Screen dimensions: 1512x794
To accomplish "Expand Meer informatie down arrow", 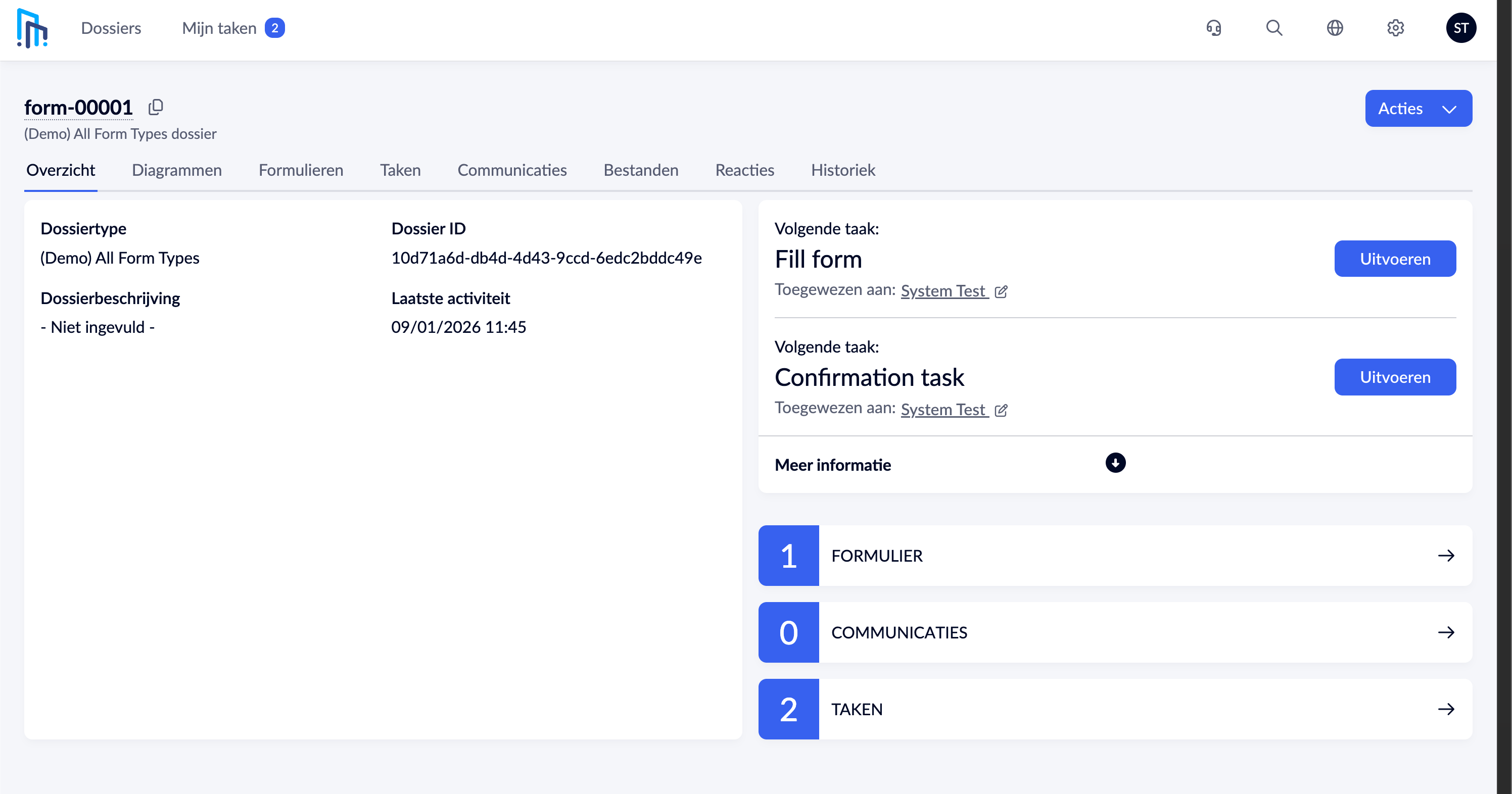I will pos(1115,463).
